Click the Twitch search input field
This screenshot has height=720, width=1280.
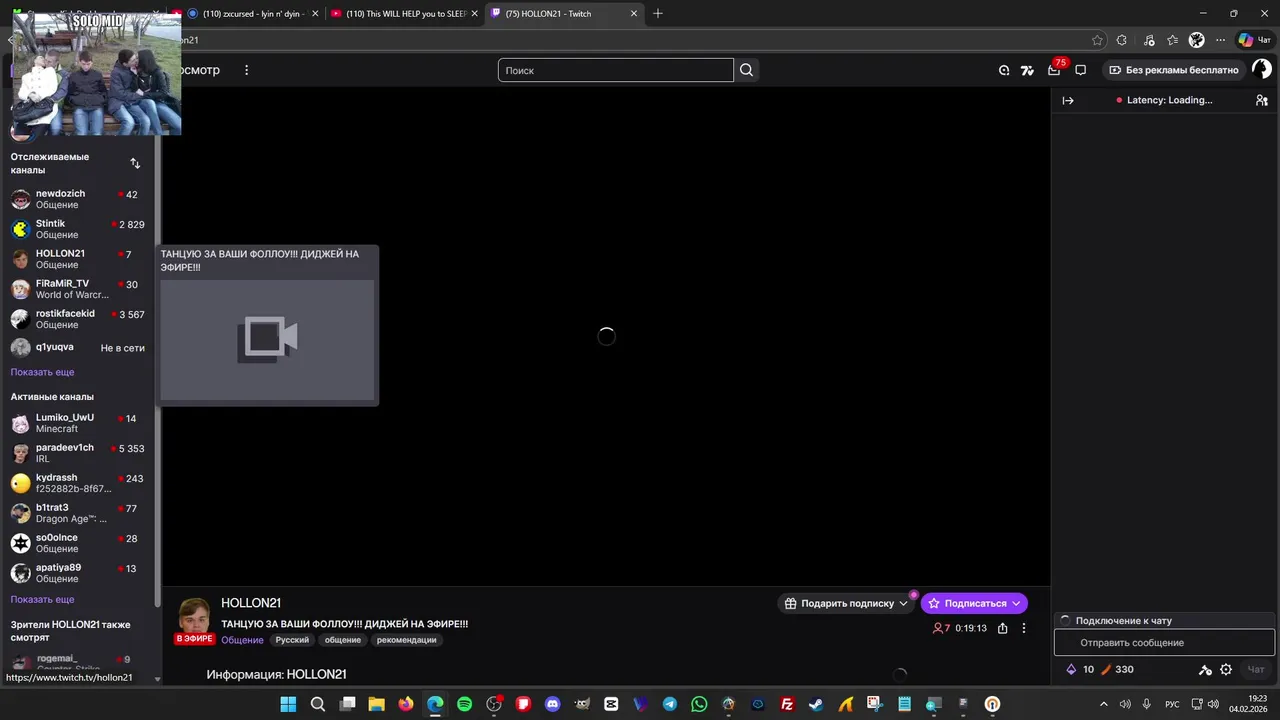click(x=616, y=70)
